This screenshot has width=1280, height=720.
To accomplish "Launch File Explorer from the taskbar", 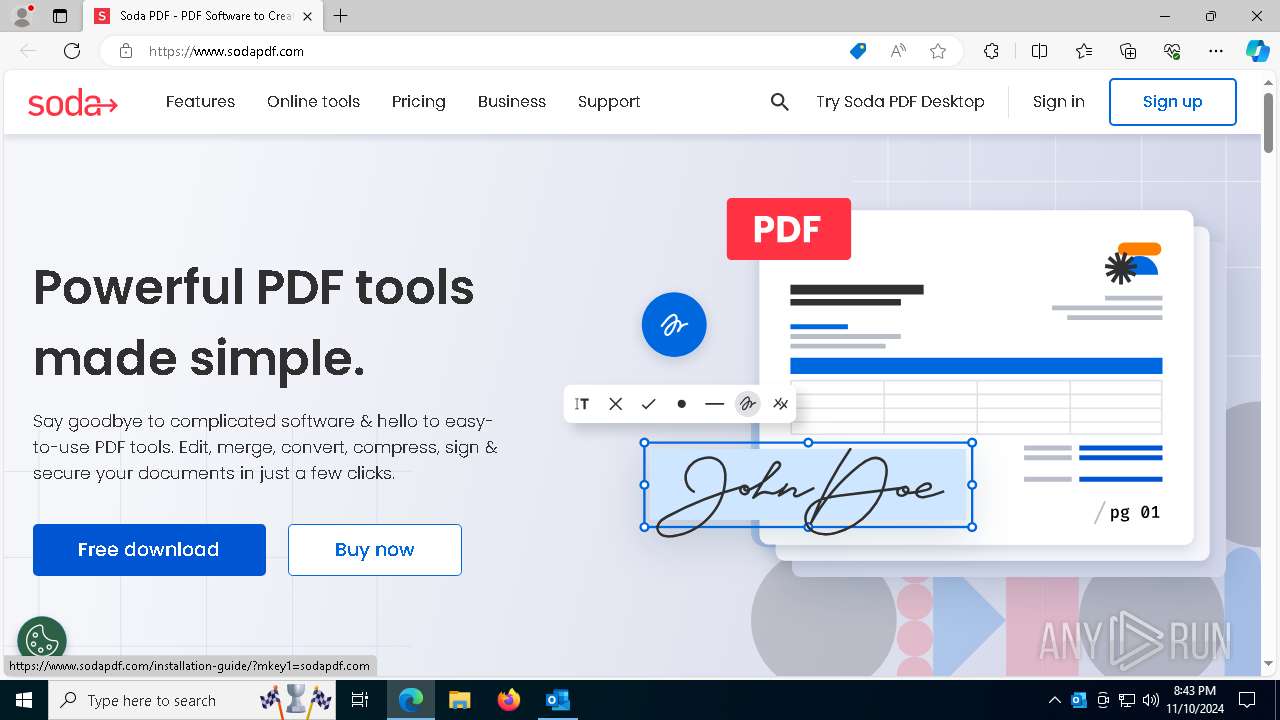I will coord(459,700).
